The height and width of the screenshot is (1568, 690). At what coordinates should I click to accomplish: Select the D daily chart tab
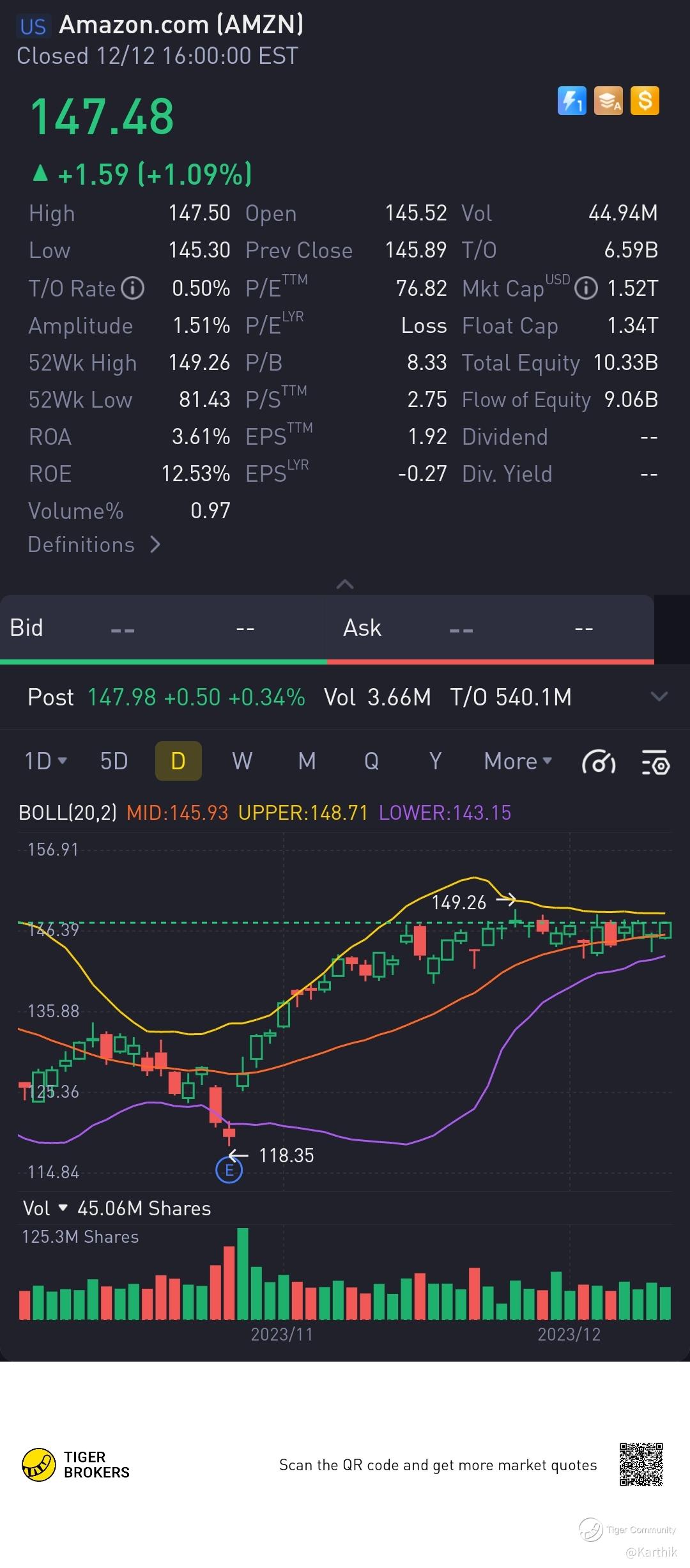click(178, 761)
